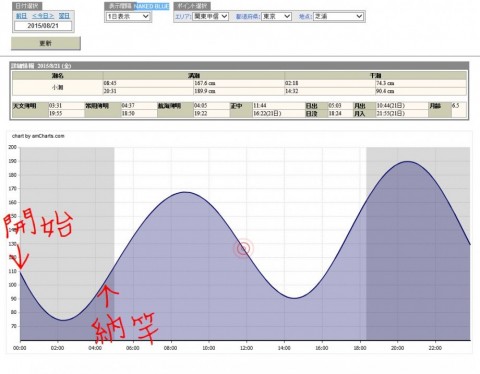
Task: Click the 翌日 next day link
Action: (x=64, y=16)
